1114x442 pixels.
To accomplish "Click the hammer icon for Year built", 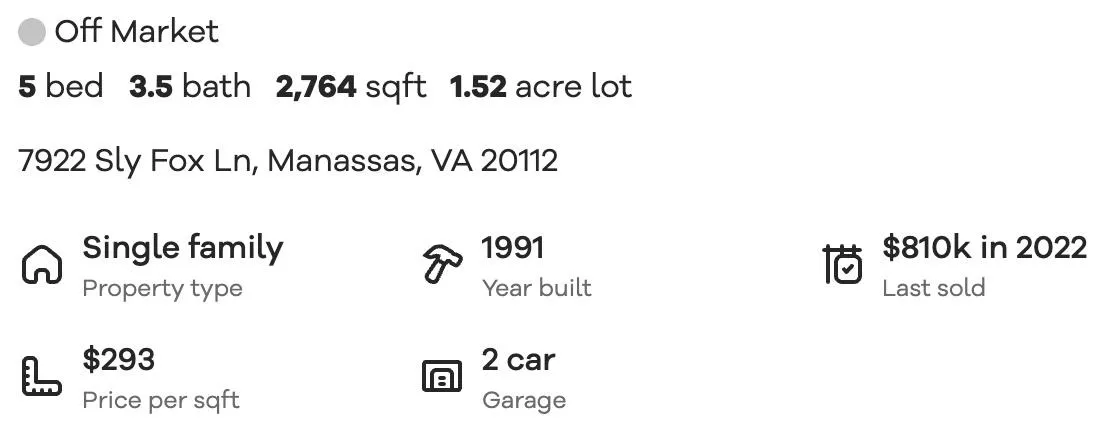I will 442,264.
